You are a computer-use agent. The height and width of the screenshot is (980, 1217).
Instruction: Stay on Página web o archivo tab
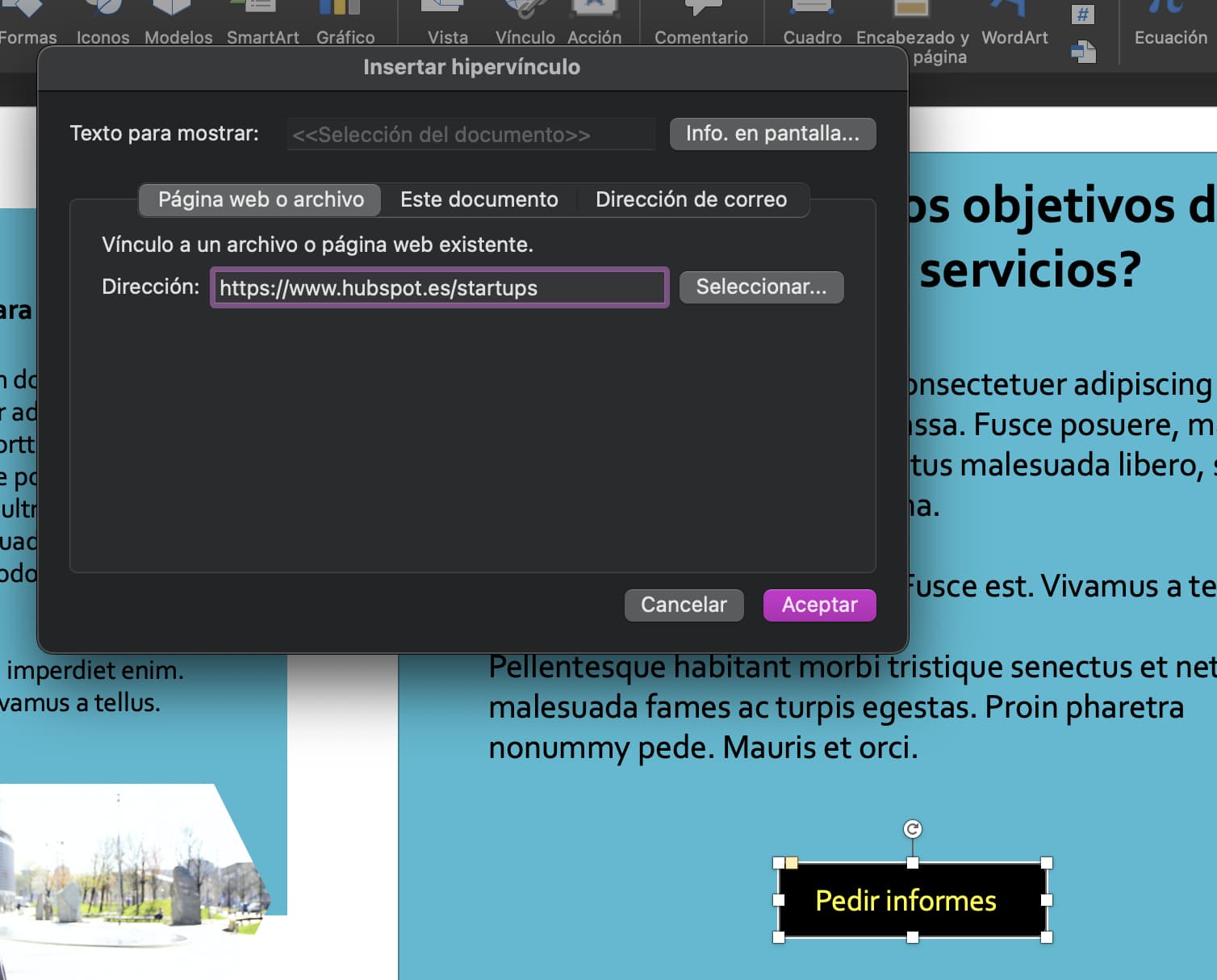(x=259, y=199)
